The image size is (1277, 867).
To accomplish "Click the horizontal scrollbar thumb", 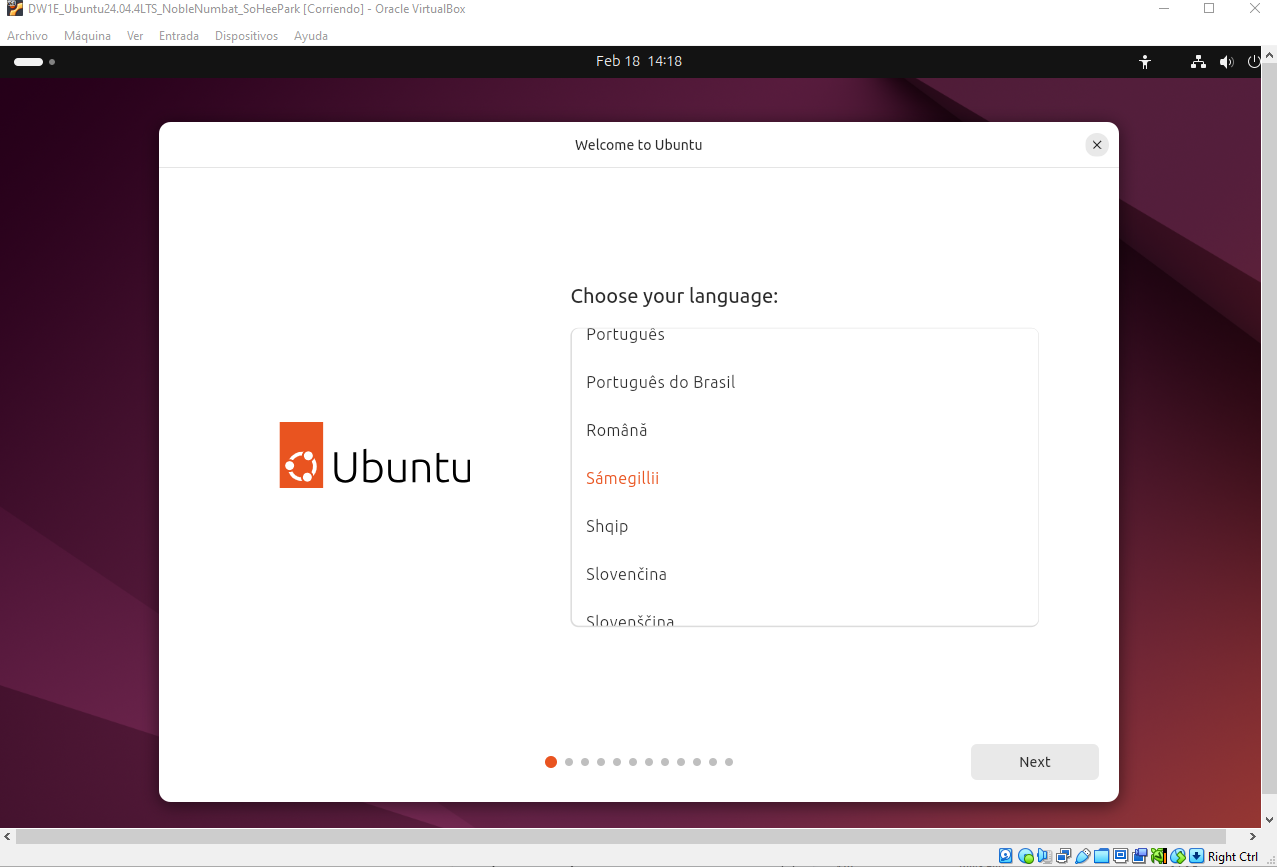I will pos(621,836).
